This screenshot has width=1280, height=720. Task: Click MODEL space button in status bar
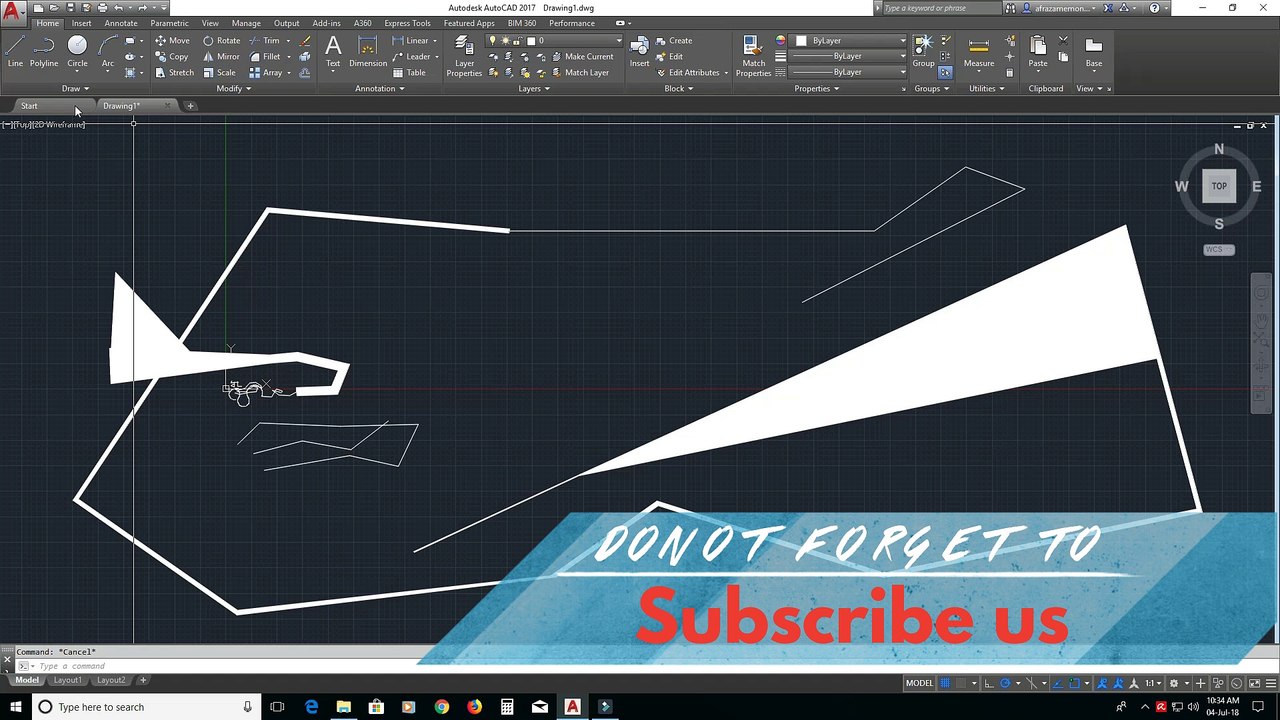coord(919,683)
